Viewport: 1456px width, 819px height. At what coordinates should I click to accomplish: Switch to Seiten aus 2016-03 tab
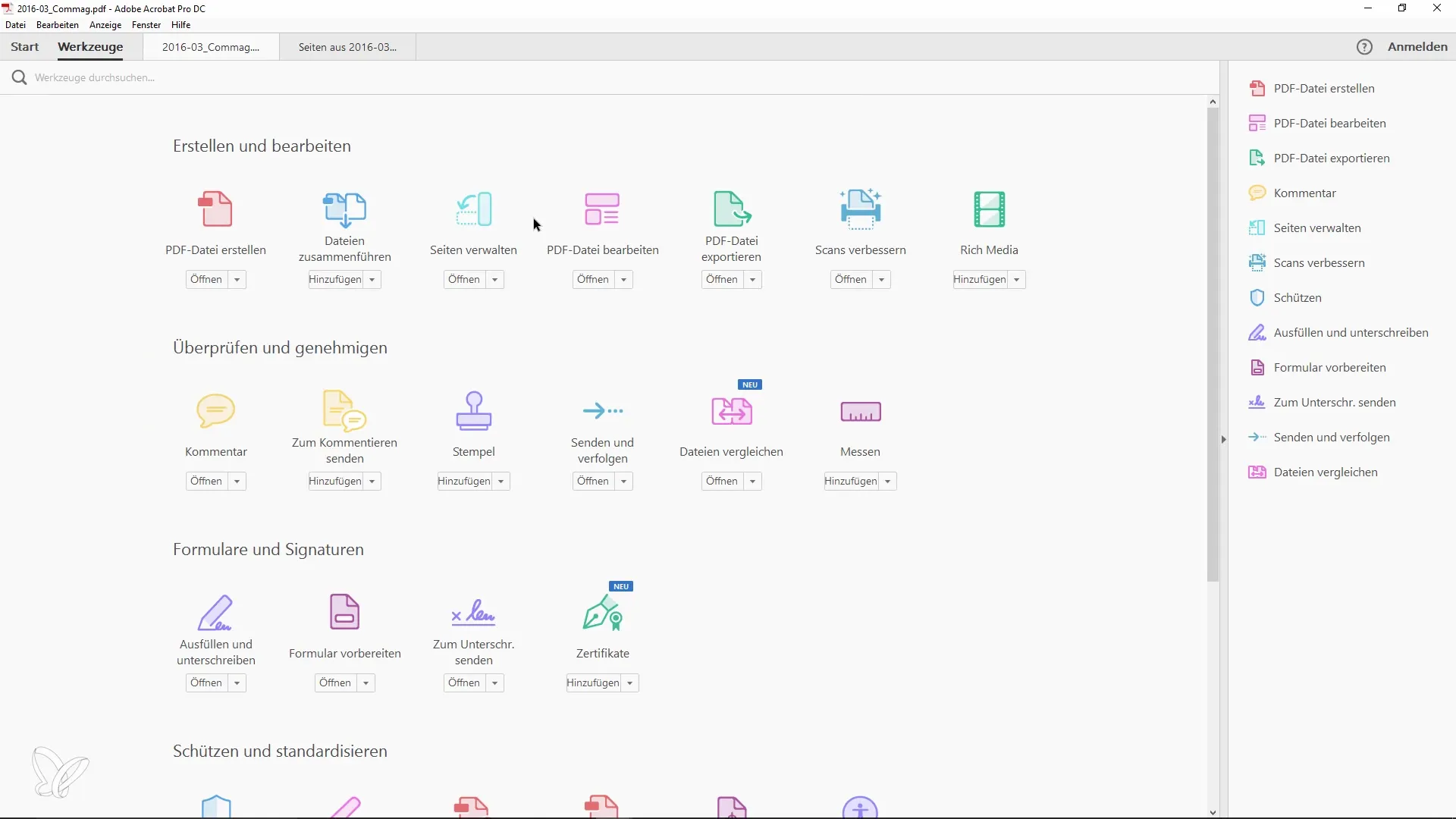(x=347, y=47)
